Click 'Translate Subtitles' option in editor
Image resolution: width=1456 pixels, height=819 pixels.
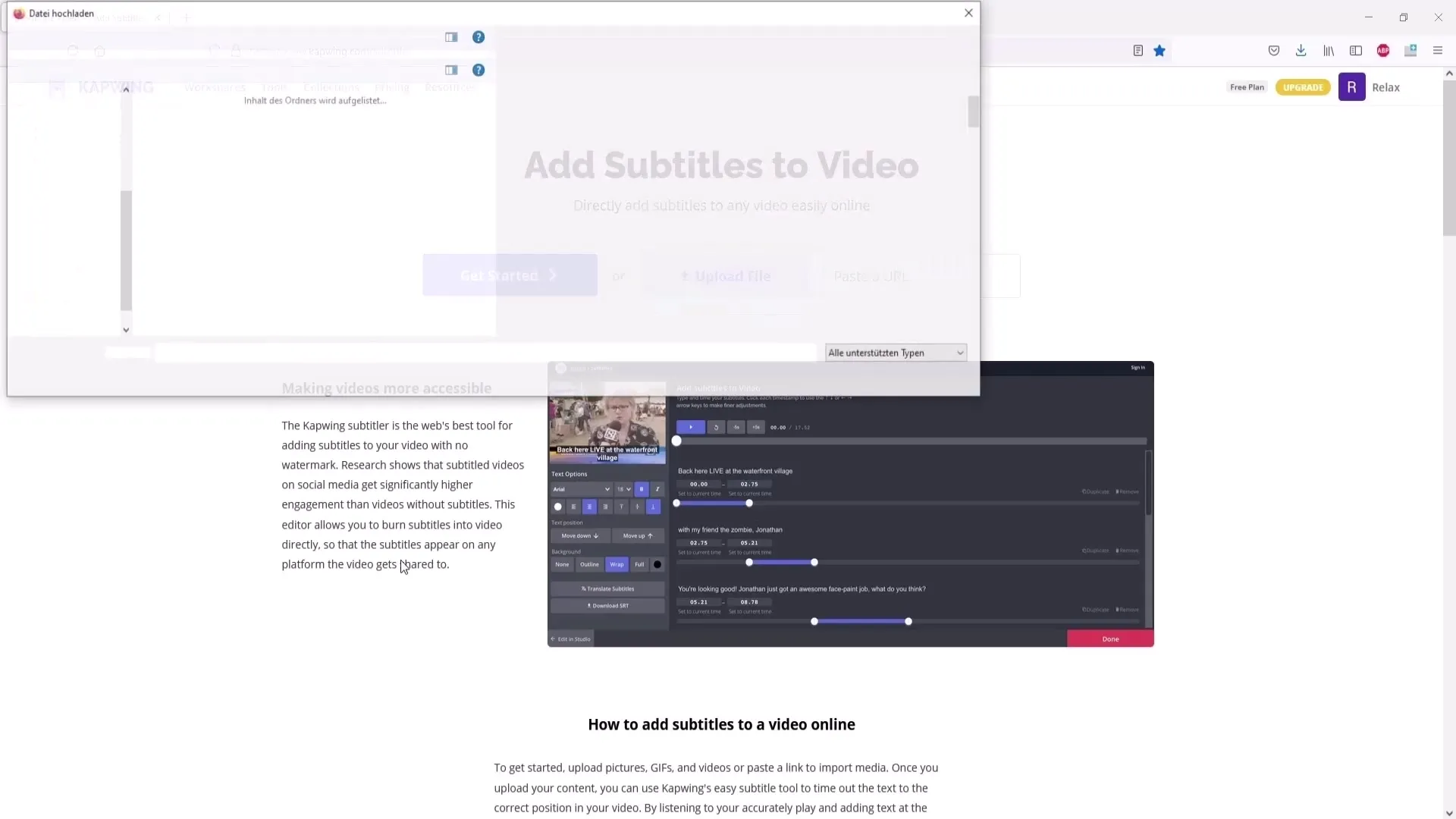(608, 588)
